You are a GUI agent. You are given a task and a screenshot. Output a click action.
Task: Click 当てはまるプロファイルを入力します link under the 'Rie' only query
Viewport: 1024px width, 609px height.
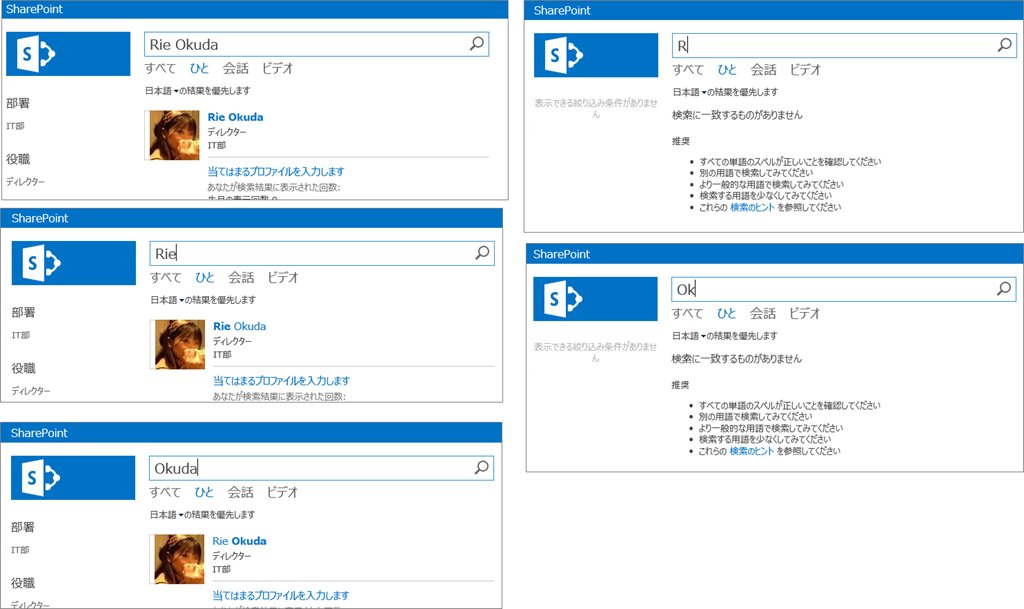[281, 381]
